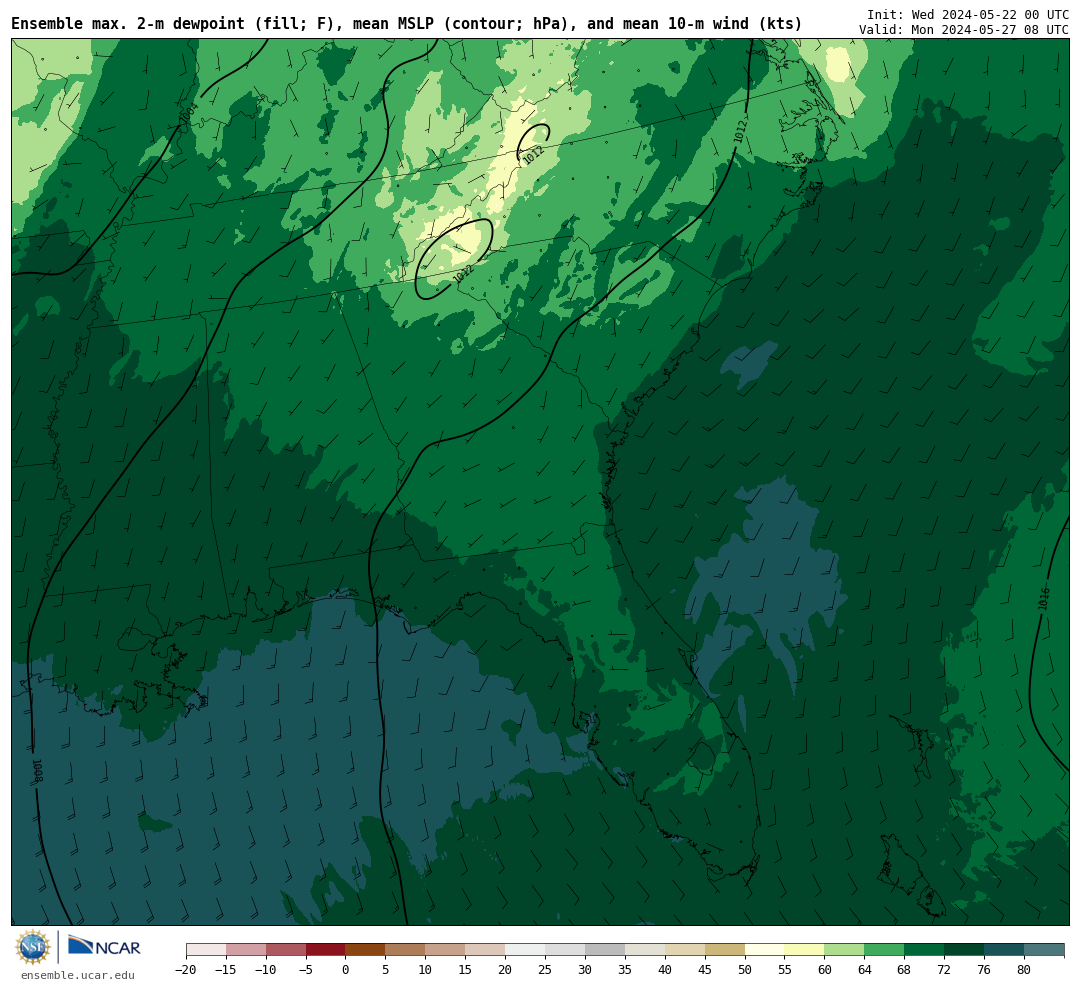Click the dark green swatch between 72 and 76
Image resolution: width=1080 pixels, height=988 pixels.
point(964,951)
